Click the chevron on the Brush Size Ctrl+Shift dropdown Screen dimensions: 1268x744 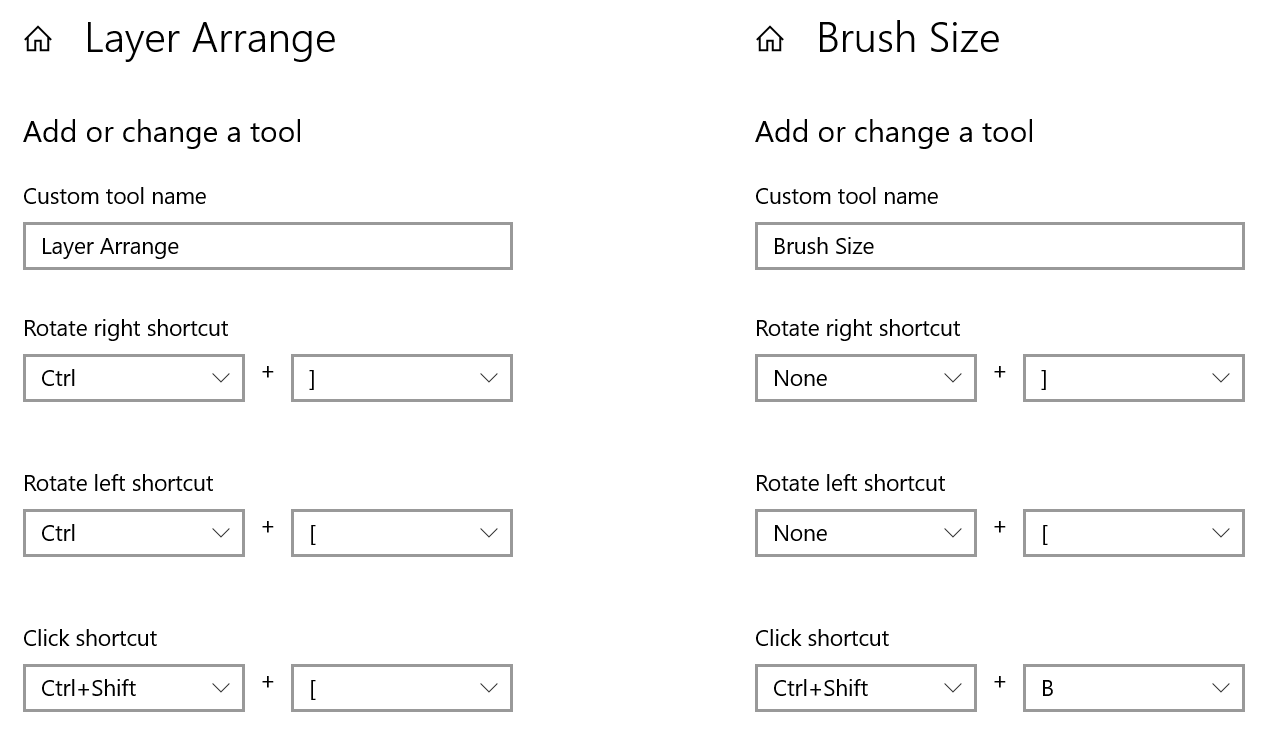(x=952, y=688)
